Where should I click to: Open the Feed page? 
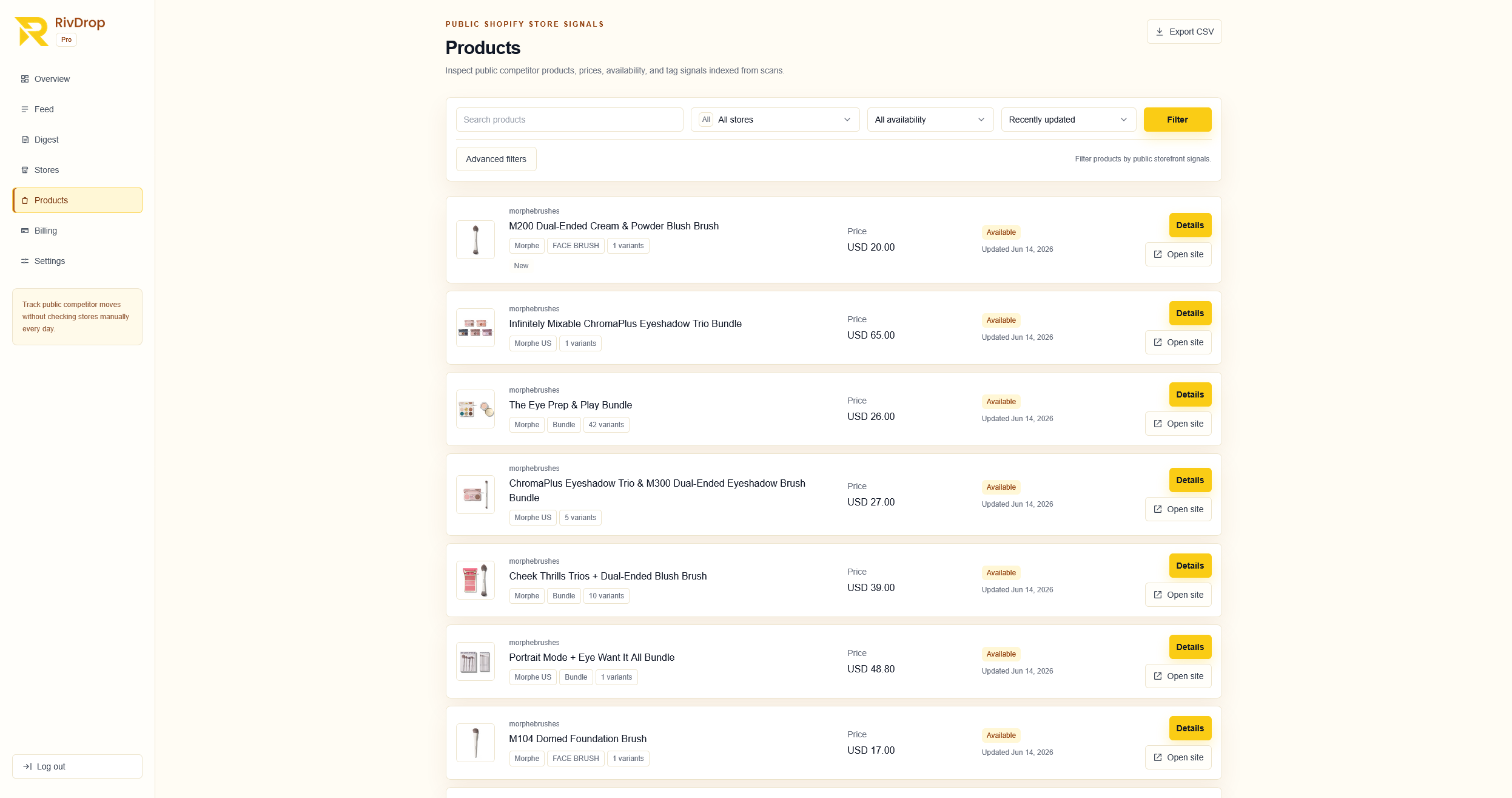pos(77,109)
